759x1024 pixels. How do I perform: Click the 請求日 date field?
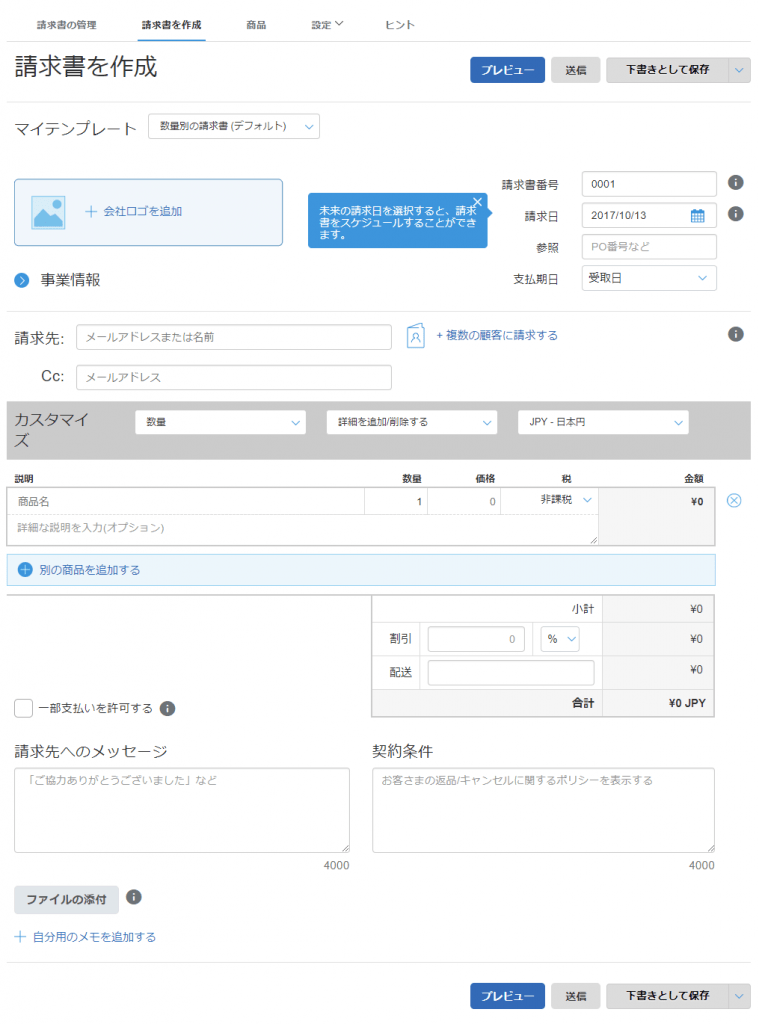(x=649, y=216)
